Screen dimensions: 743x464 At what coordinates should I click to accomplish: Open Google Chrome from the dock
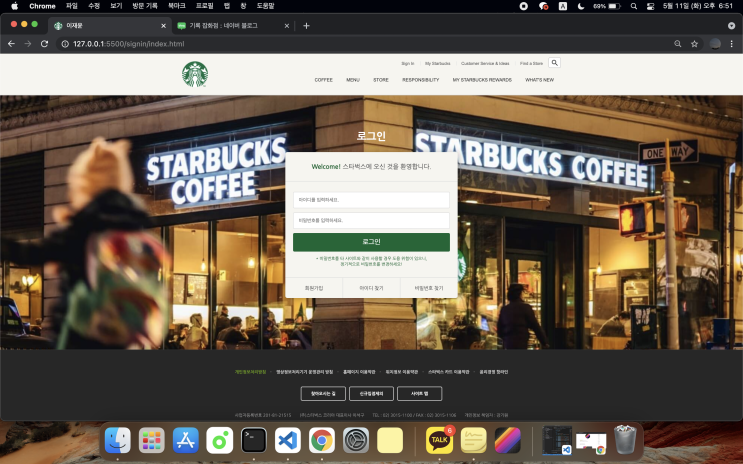[x=322, y=440]
